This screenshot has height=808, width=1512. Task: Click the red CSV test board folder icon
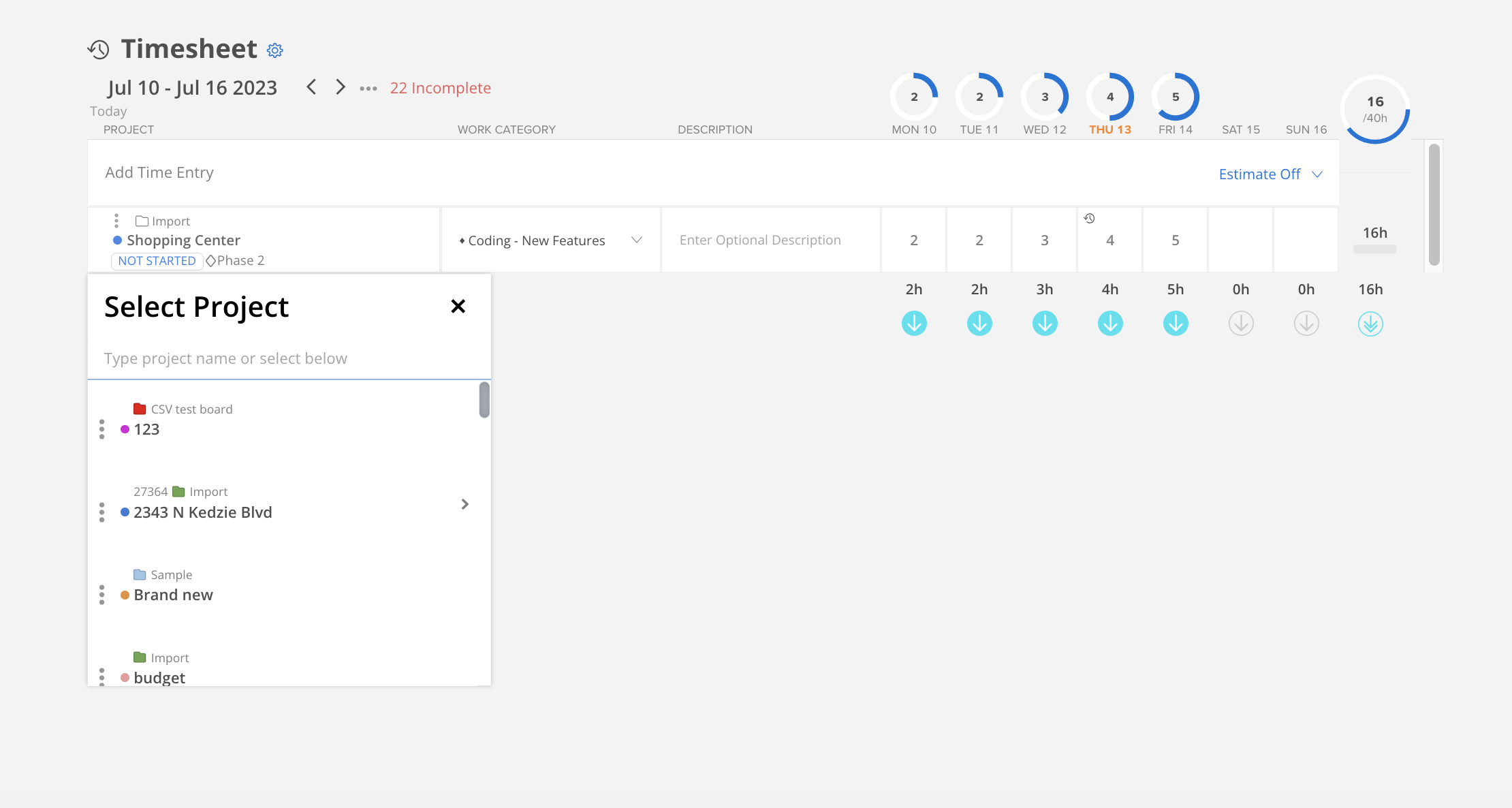pos(140,408)
